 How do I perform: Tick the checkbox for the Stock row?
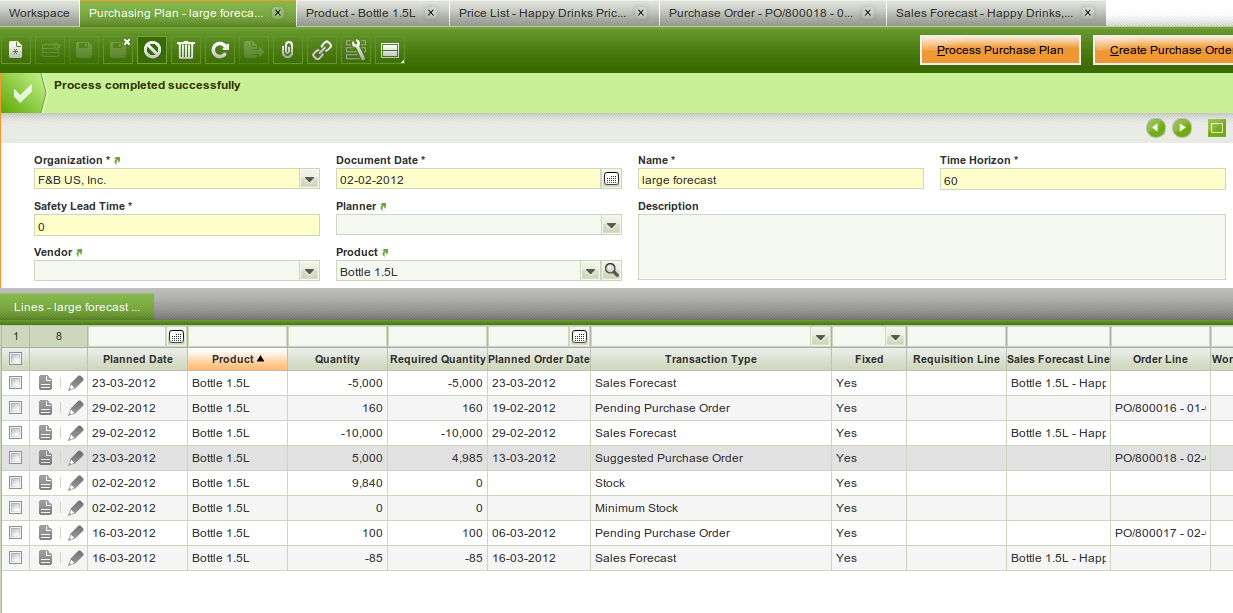point(15,483)
